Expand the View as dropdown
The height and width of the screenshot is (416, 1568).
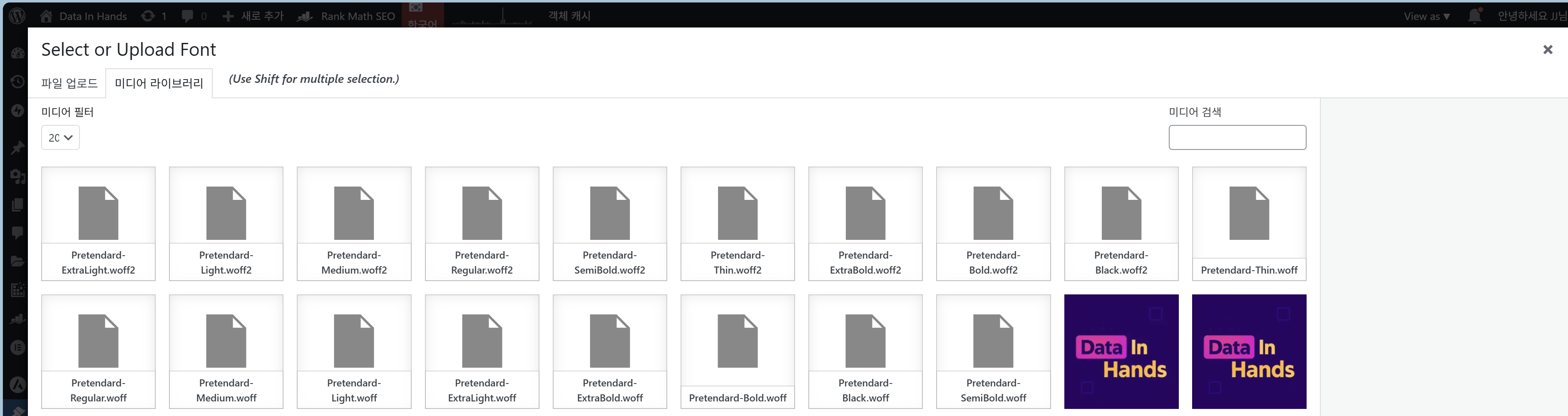click(x=1426, y=16)
